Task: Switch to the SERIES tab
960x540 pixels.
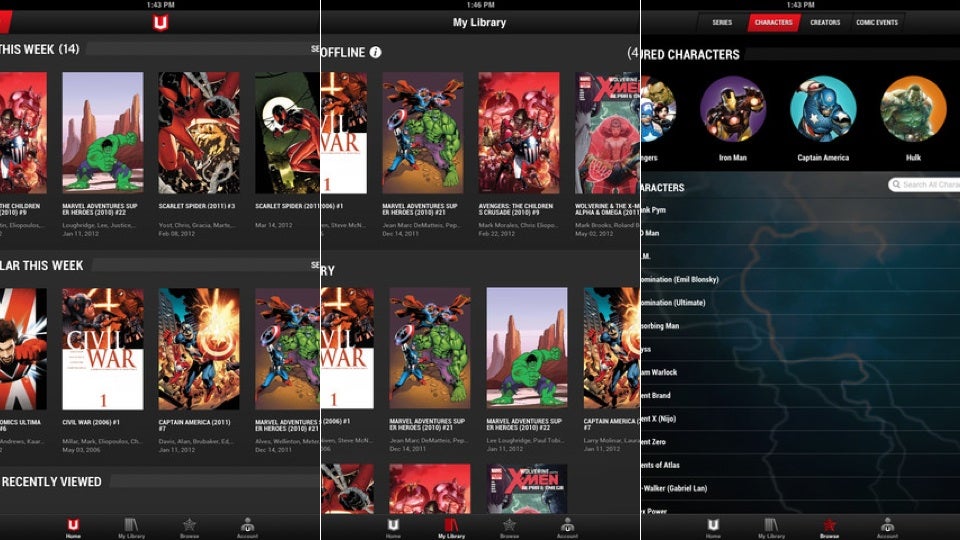Action: point(722,23)
